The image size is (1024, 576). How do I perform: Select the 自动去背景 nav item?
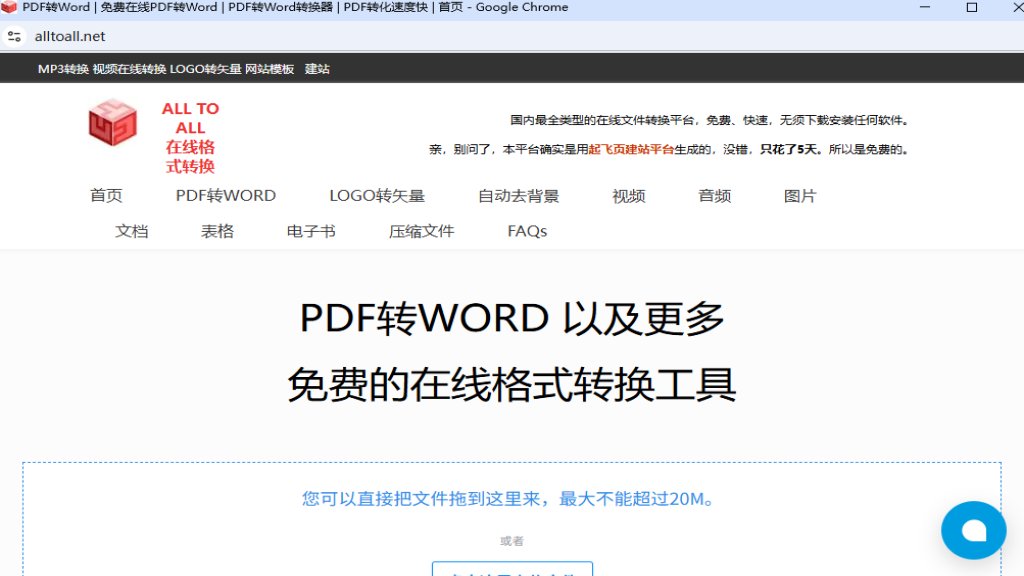point(519,196)
